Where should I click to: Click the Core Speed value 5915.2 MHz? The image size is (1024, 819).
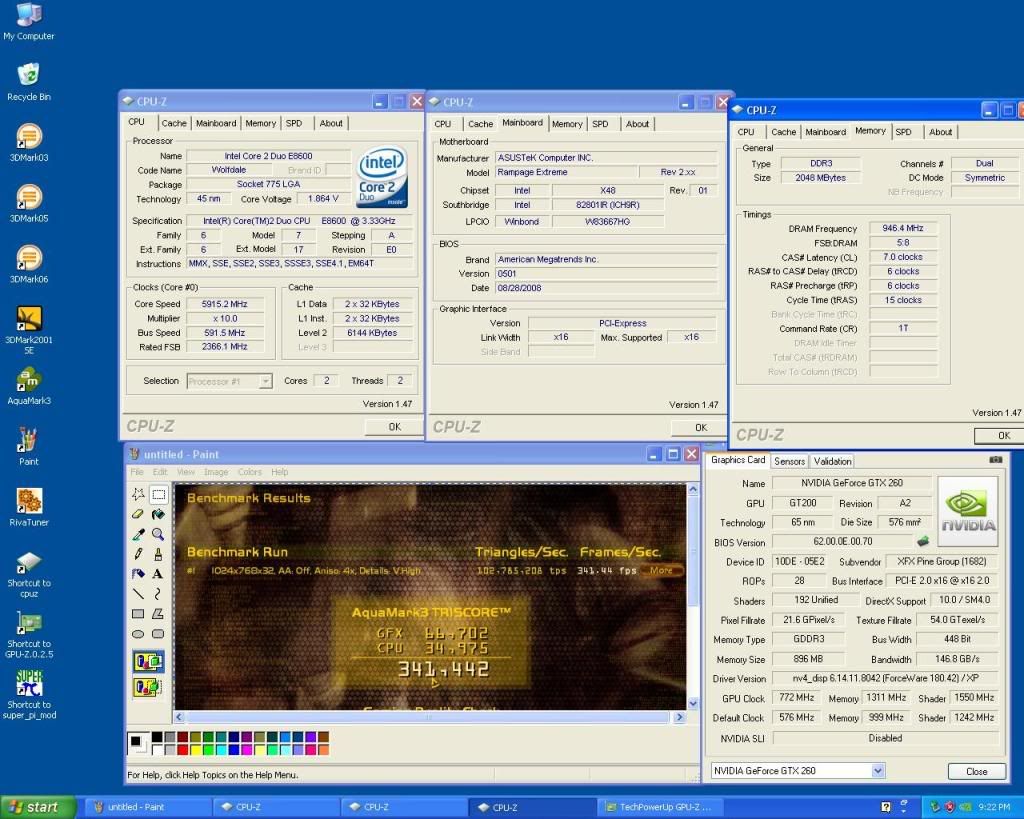click(225, 304)
